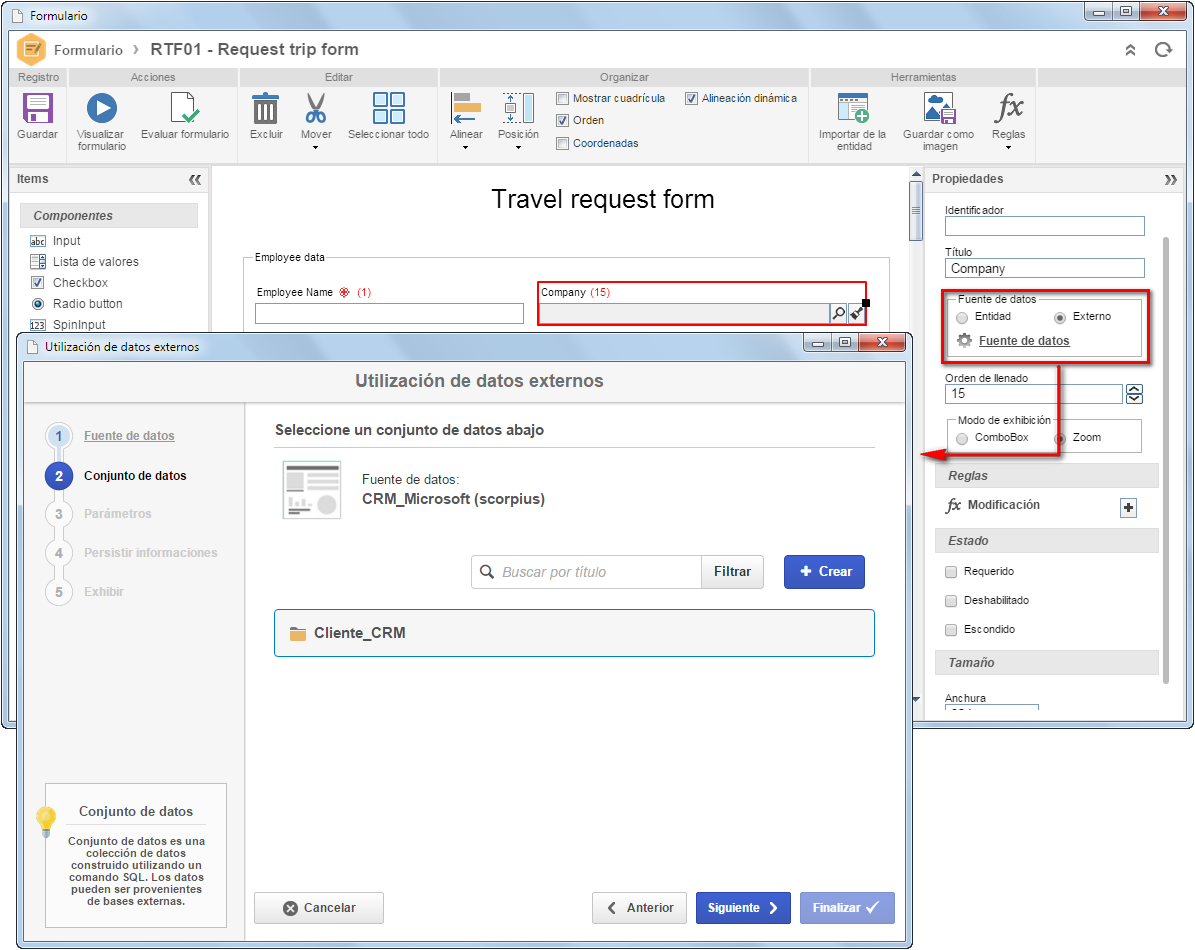Image resolution: width=1195 pixels, height=950 pixels.
Task: Click the Filtrar button
Action: pyautogui.click(x=732, y=571)
